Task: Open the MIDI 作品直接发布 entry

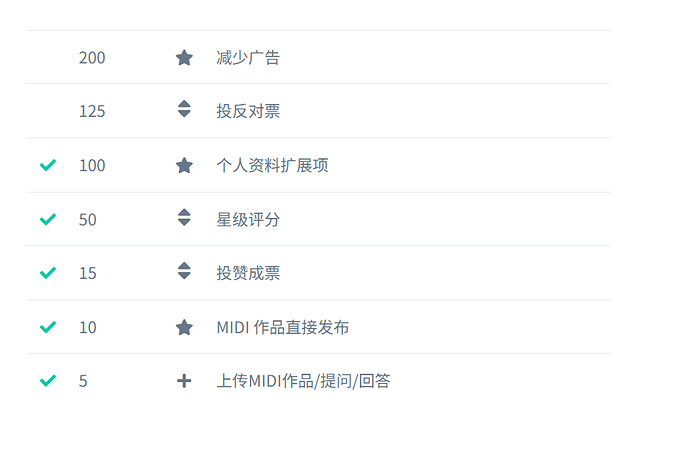Action: click(x=283, y=327)
